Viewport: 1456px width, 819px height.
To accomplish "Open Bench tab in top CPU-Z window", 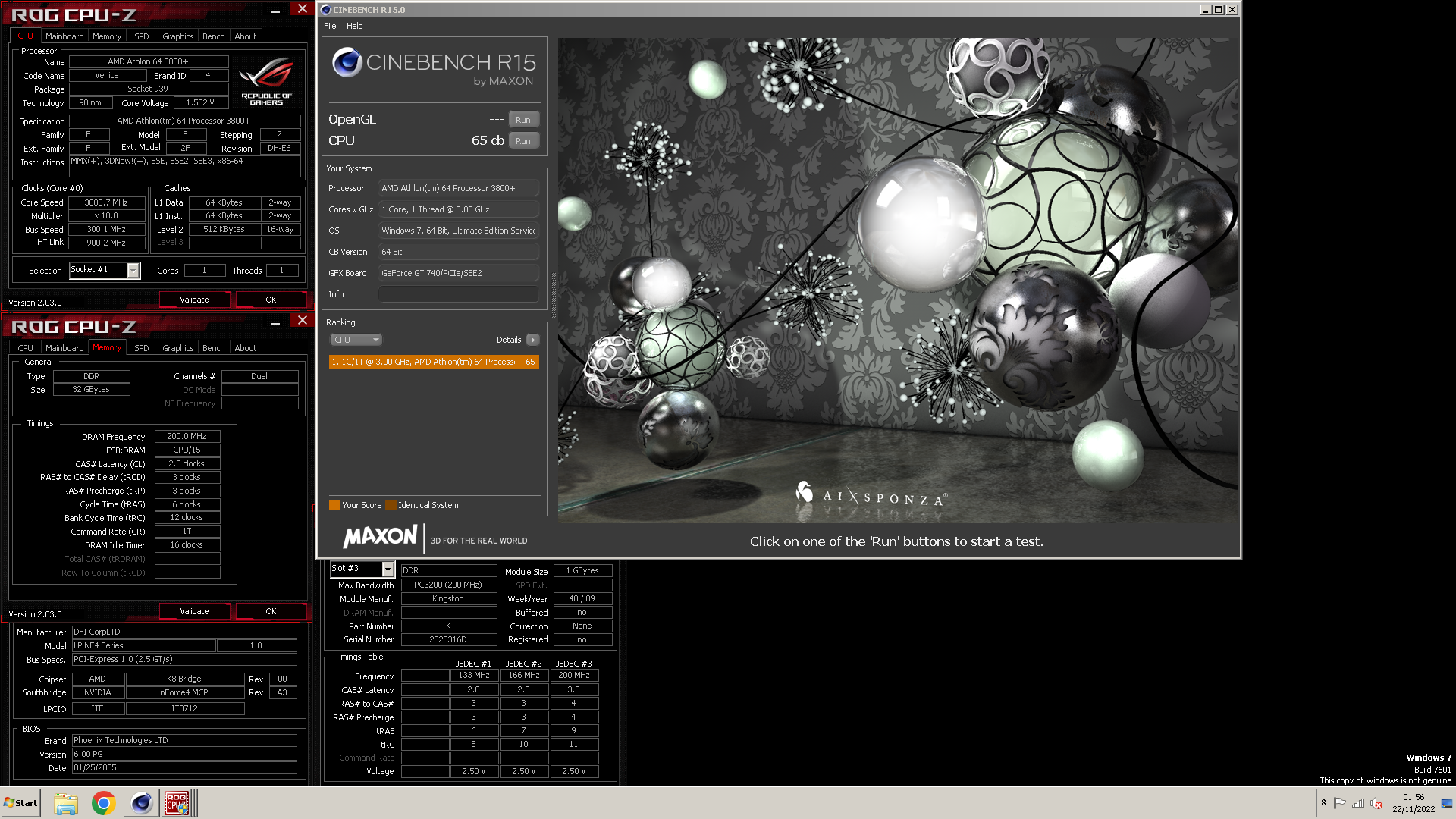I will point(213,36).
